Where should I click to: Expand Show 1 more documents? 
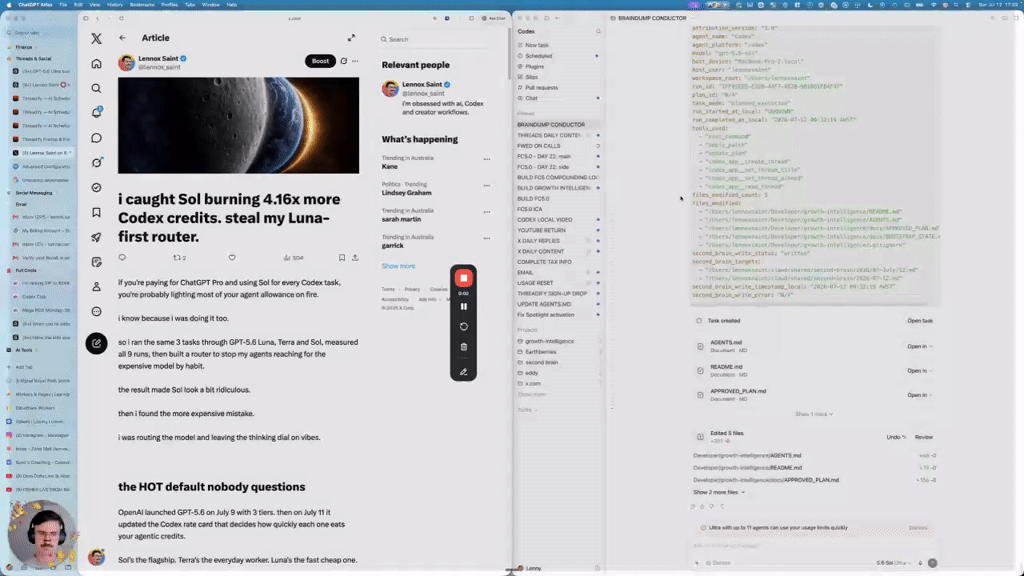pyautogui.click(x=814, y=414)
